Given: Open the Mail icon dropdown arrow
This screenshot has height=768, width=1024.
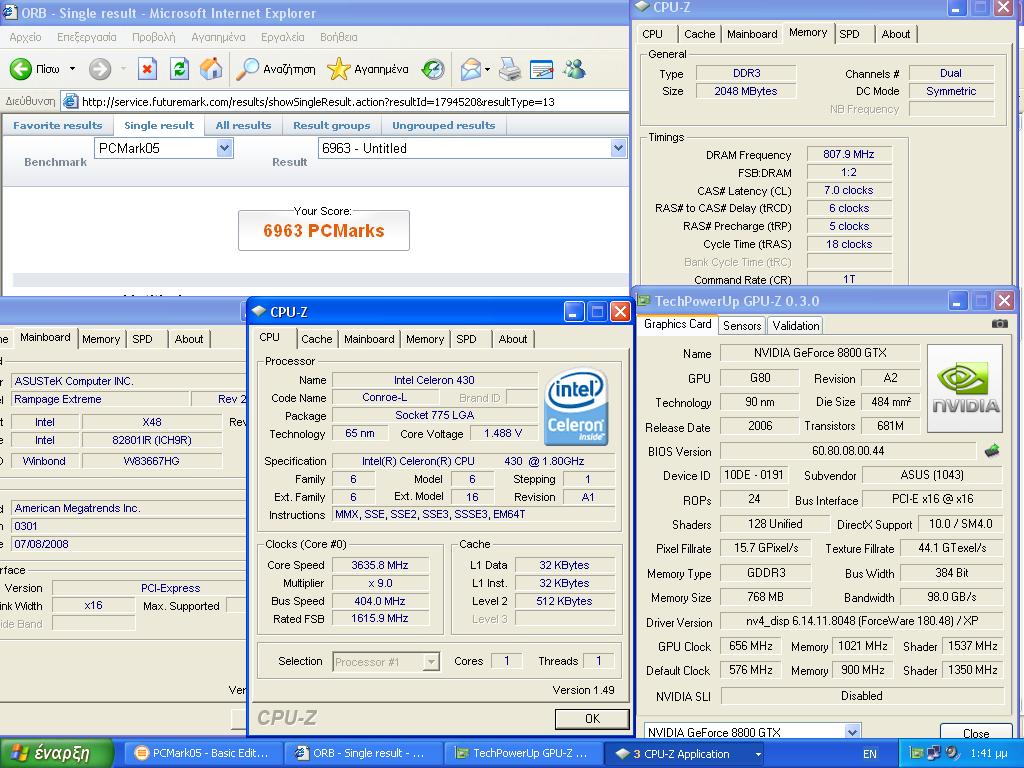Looking at the screenshot, I should point(487,69).
